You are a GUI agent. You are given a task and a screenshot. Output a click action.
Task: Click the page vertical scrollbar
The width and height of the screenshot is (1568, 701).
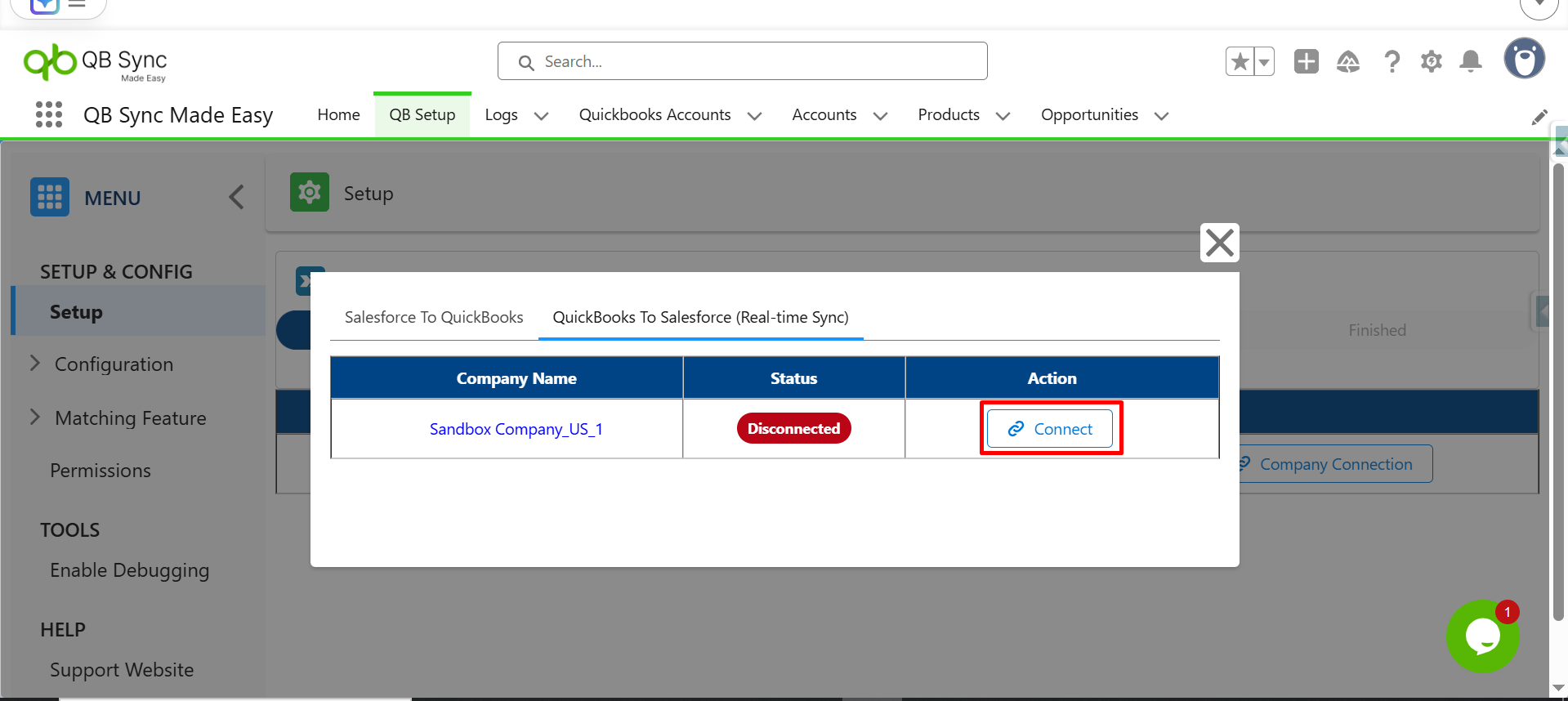[x=1558, y=392]
